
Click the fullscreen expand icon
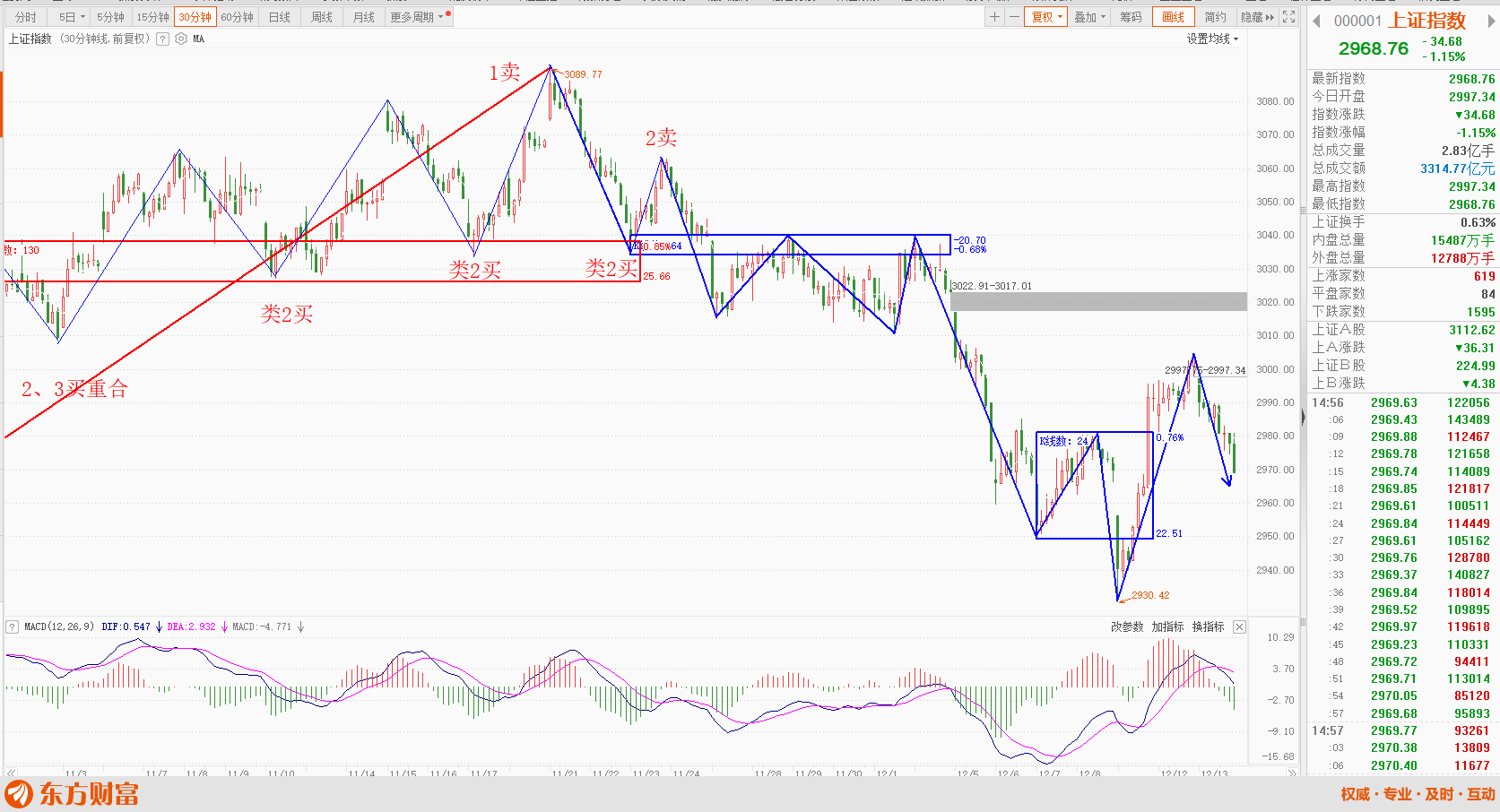pyautogui.click(x=1288, y=17)
